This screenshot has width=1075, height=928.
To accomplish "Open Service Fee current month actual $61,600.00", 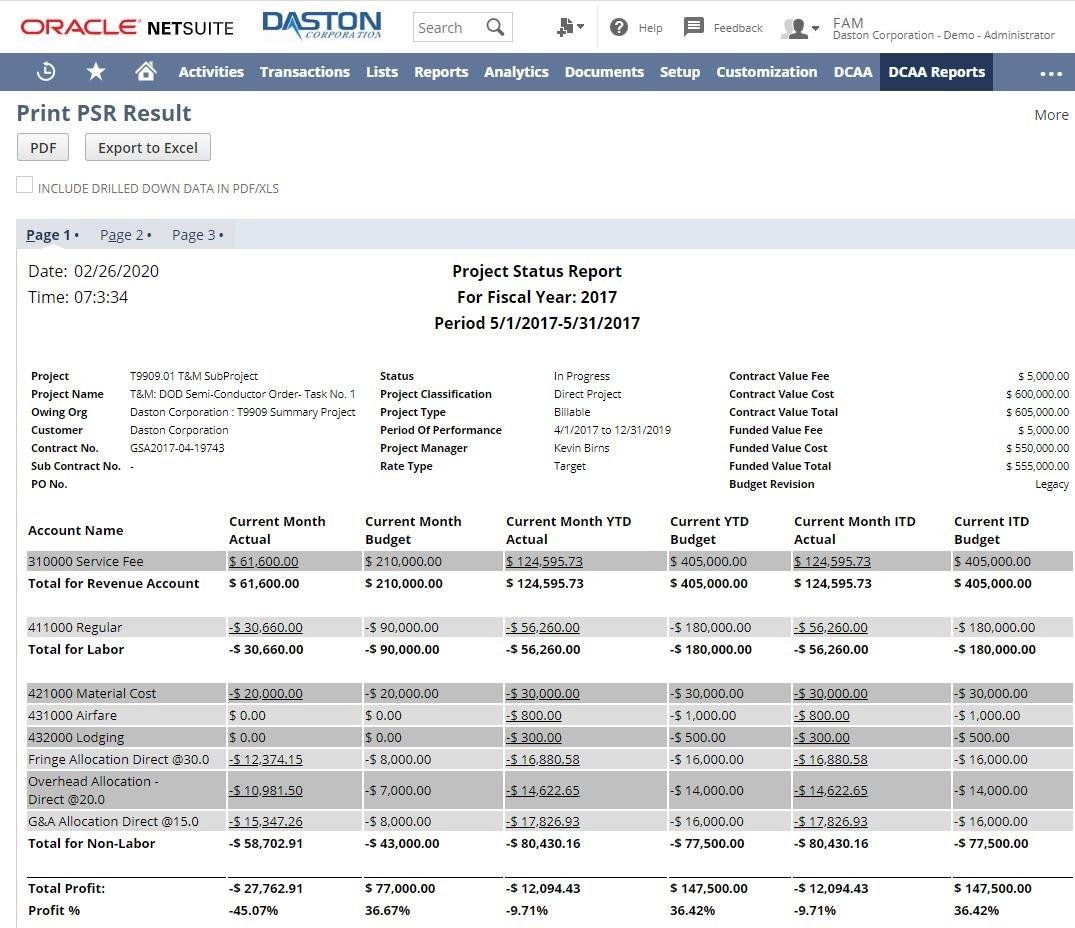I will (264, 561).
